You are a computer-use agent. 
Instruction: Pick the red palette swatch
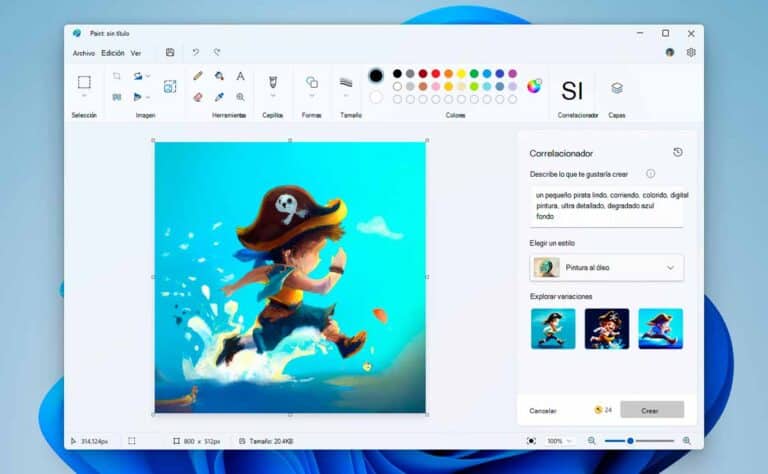point(435,73)
